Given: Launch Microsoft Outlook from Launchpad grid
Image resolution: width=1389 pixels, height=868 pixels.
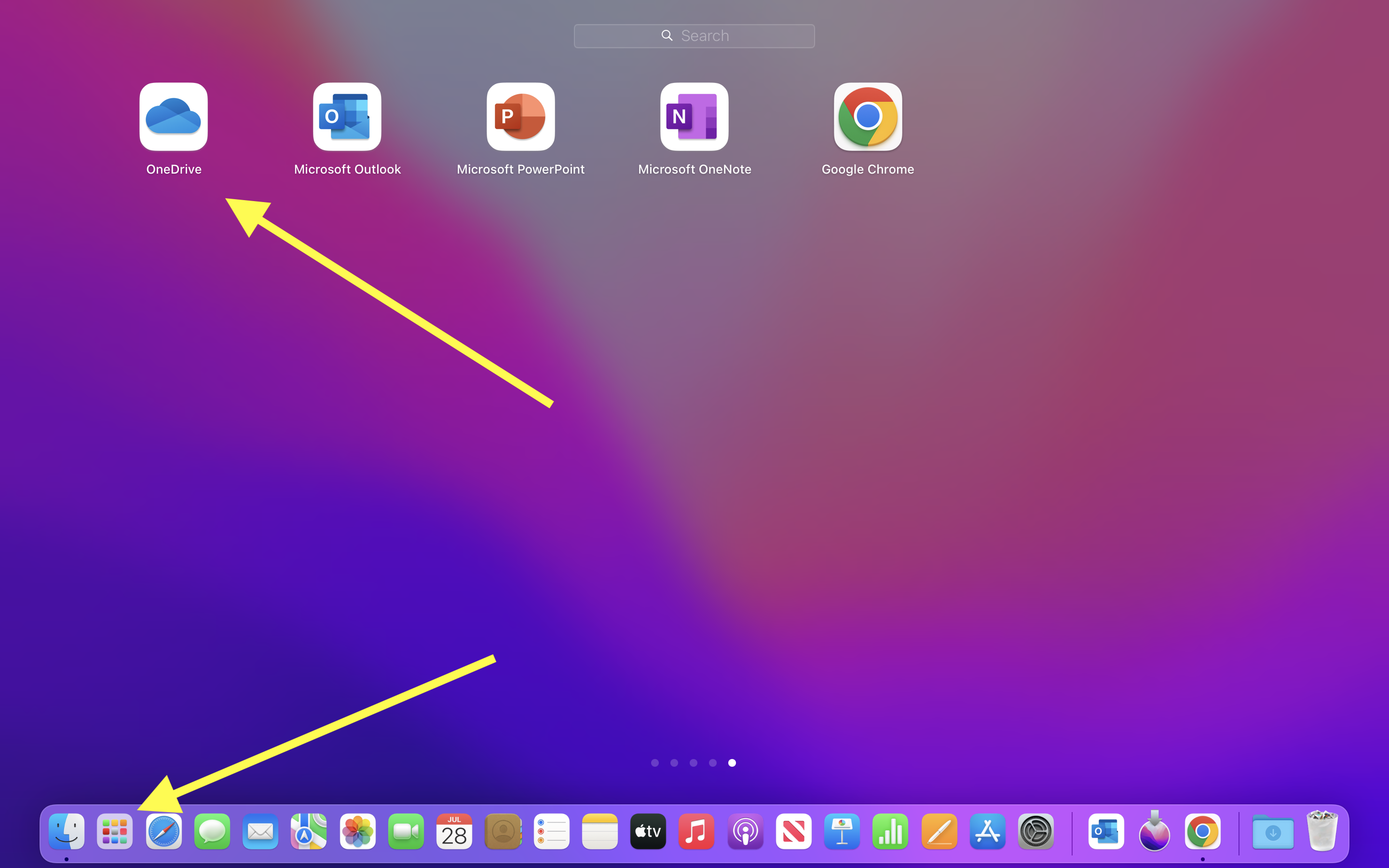Looking at the screenshot, I should pyautogui.click(x=347, y=117).
